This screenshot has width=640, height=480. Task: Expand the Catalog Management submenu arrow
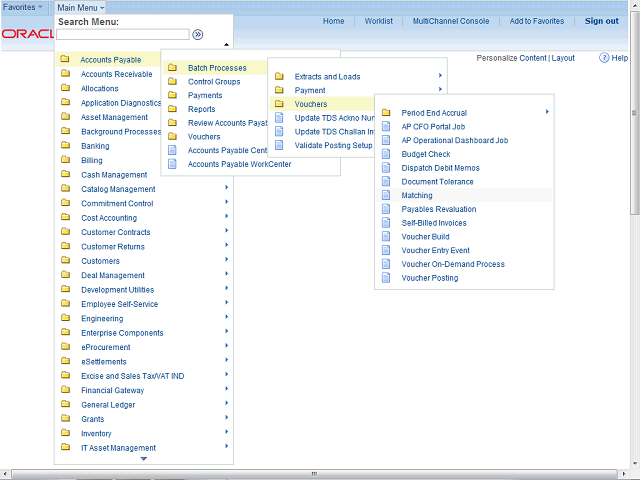click(226, 188)
